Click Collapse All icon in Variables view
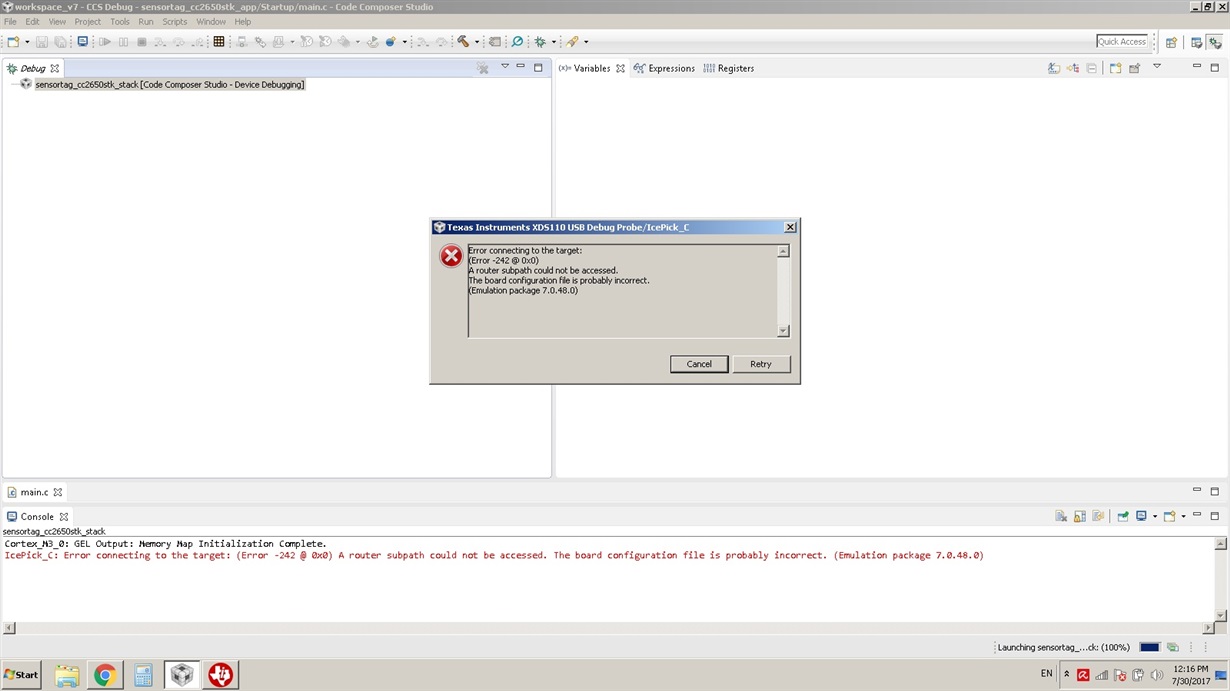Viewport: 1230px width, 691px height. [x=1092, y=68]
